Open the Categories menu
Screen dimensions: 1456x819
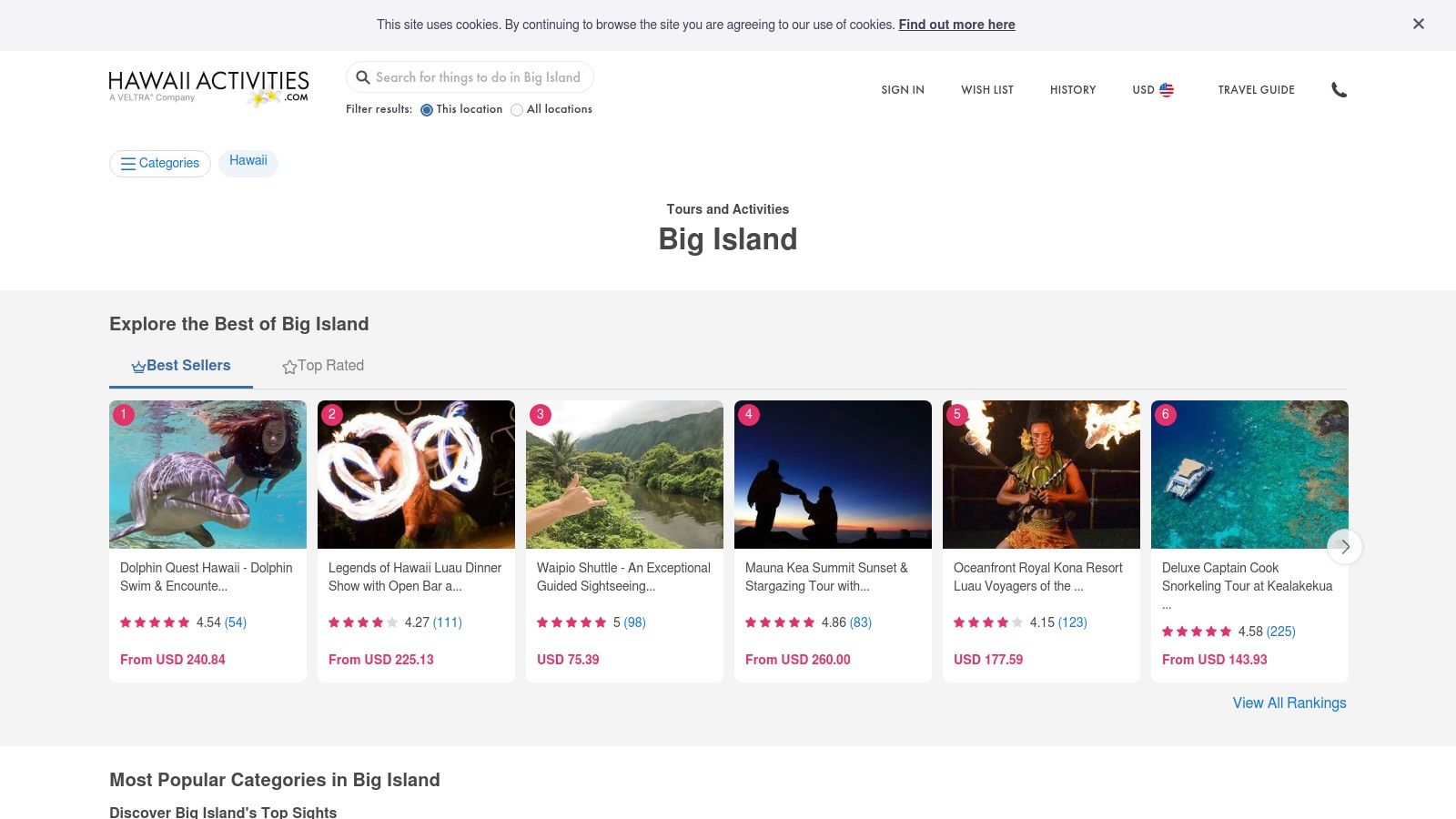tap(160, 163)
